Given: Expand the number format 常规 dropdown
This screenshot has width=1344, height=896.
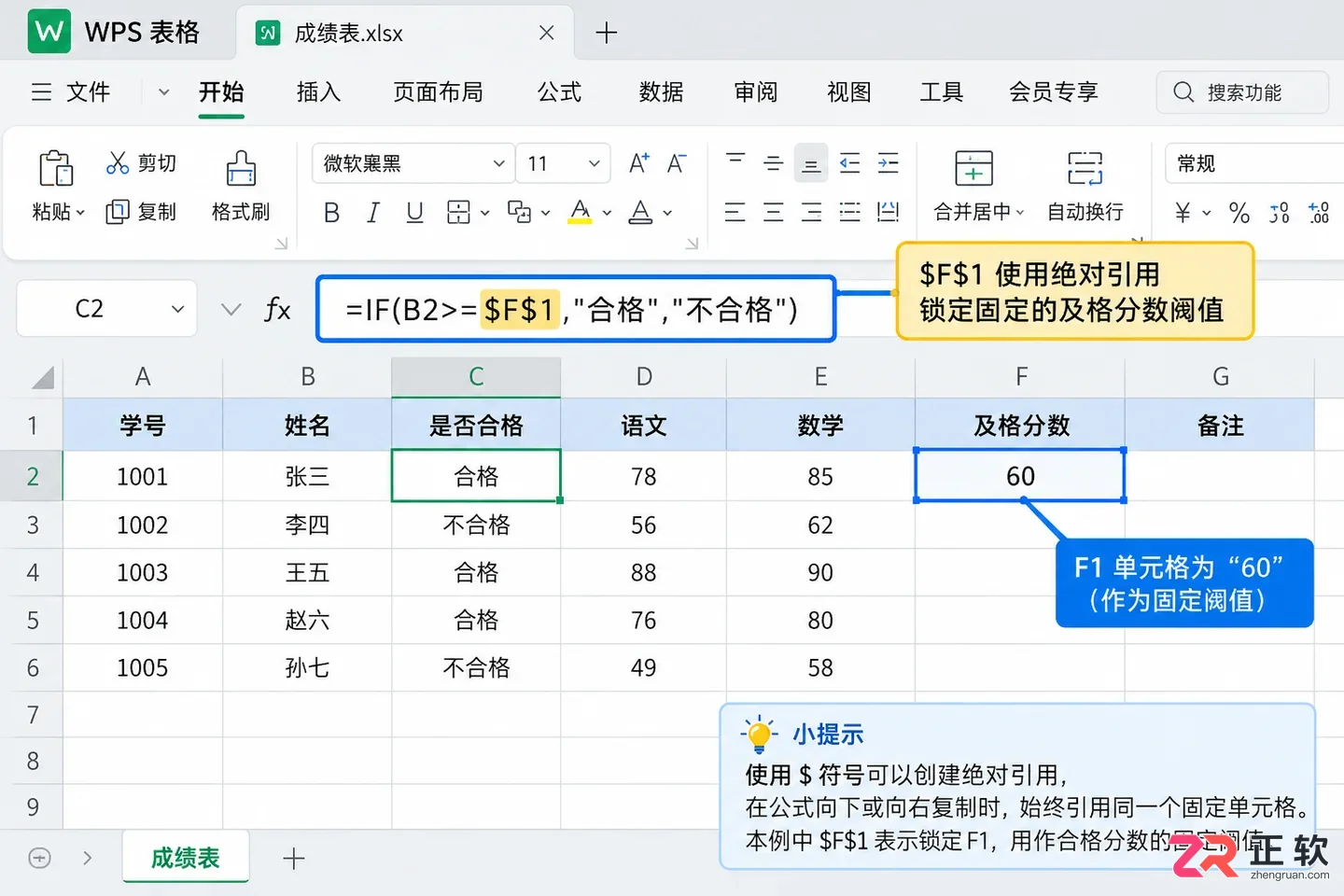Looking at the screenshot, I should click(1254, 163).
